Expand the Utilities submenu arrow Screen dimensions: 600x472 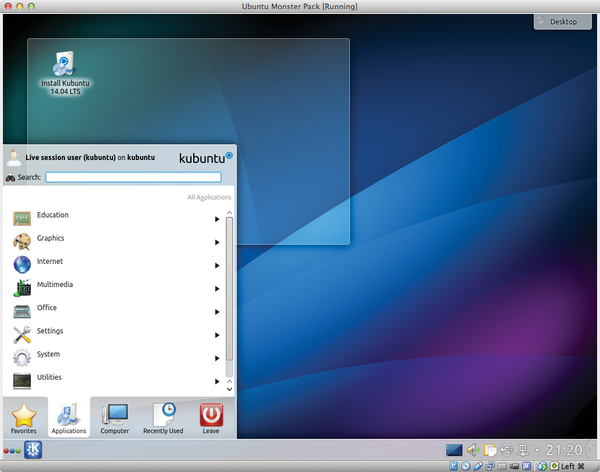[x=217, y=381]
